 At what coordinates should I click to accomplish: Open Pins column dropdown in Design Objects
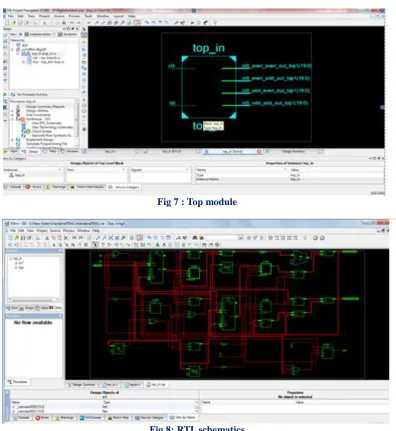(x=123, y=170)
